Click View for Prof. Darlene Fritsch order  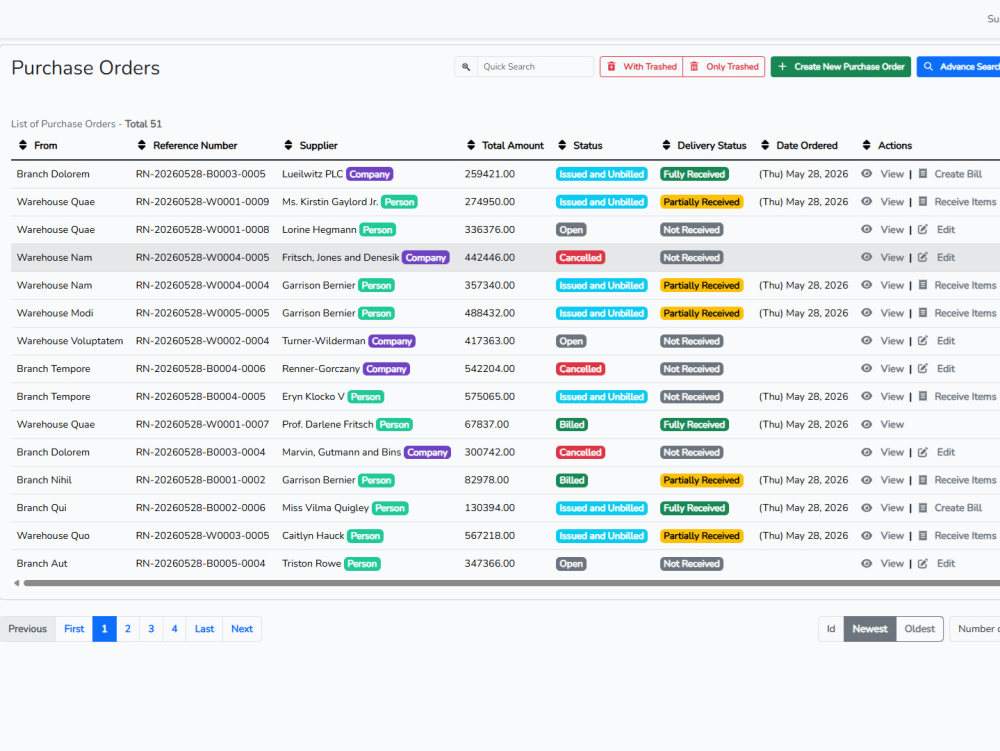[x=892, y=425]
